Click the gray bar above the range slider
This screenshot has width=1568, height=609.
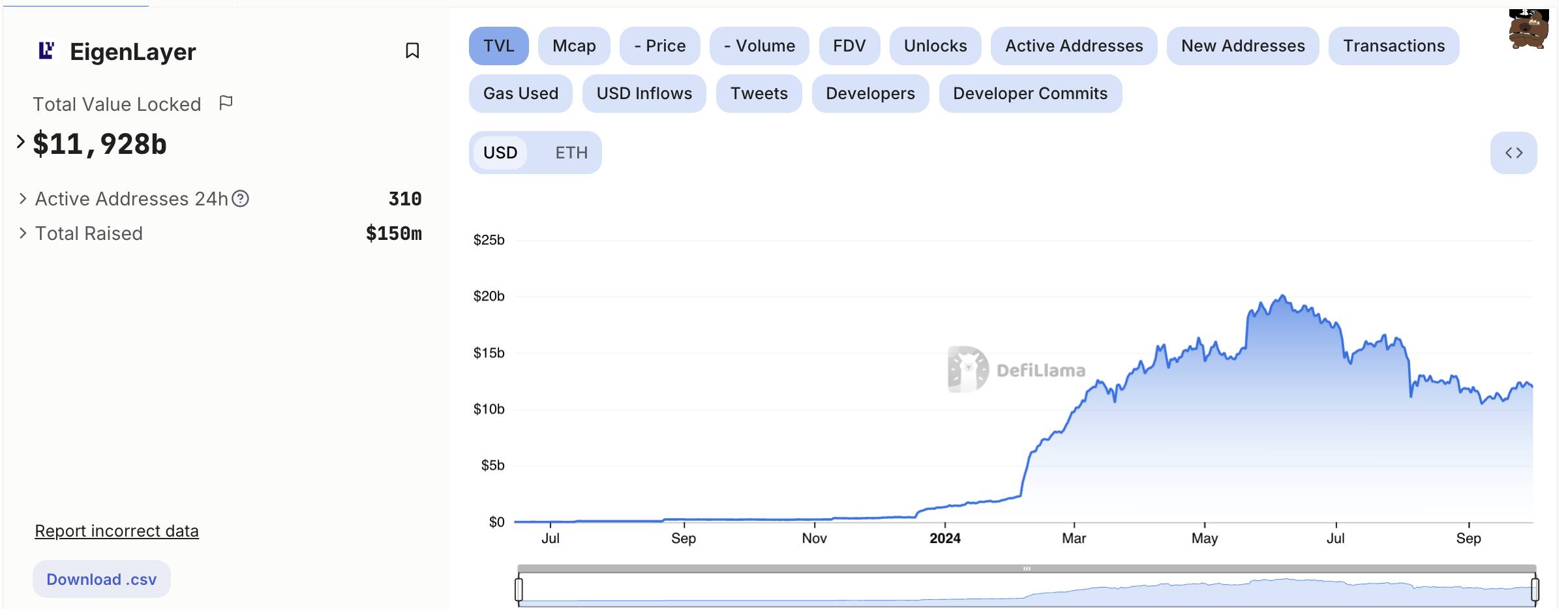pyautogui.click(x=1027, y=569)
